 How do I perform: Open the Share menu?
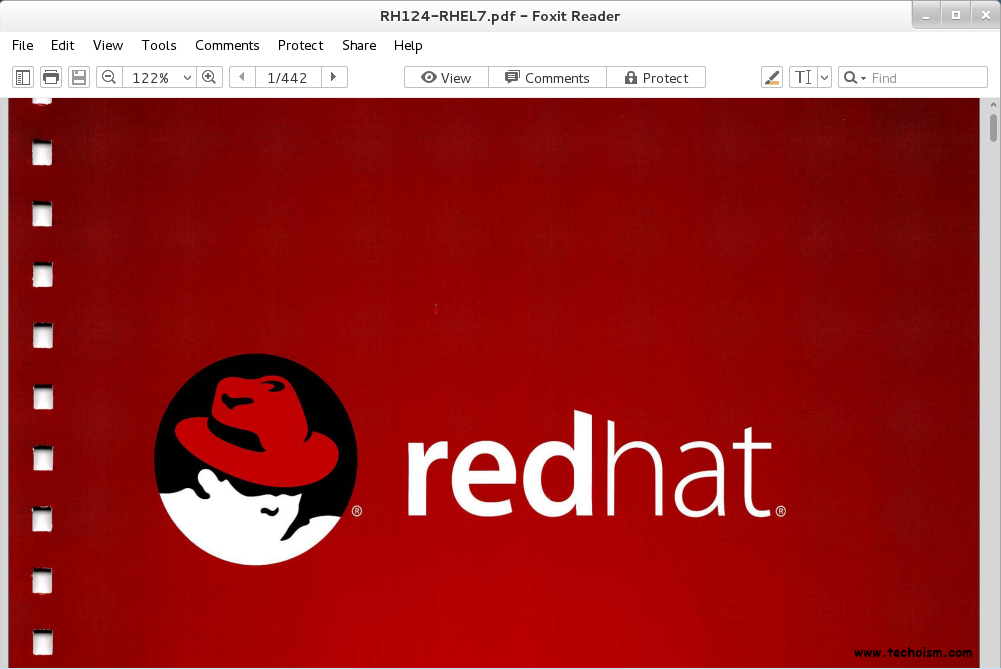(359, 45)
